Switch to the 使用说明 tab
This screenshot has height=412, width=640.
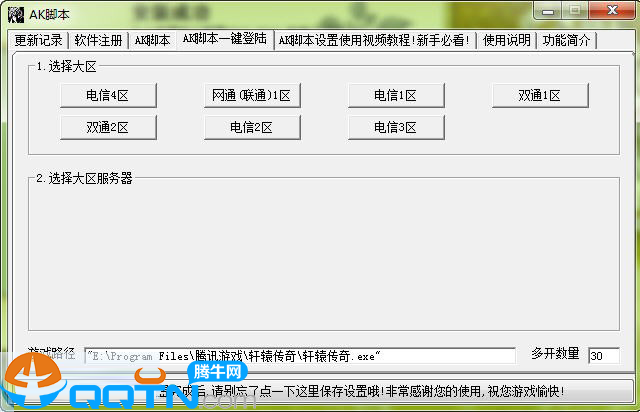507,41
